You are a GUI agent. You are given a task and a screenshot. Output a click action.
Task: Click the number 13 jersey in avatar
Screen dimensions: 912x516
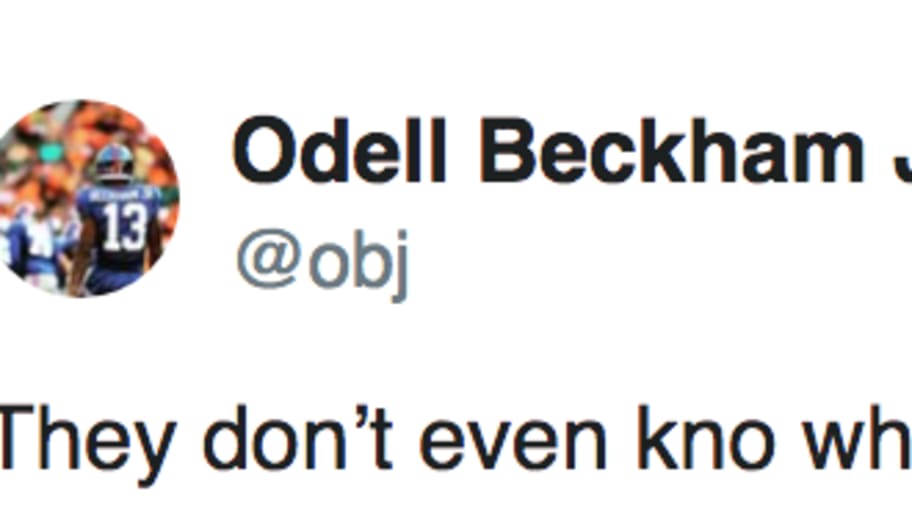click(x=123, y=226)
